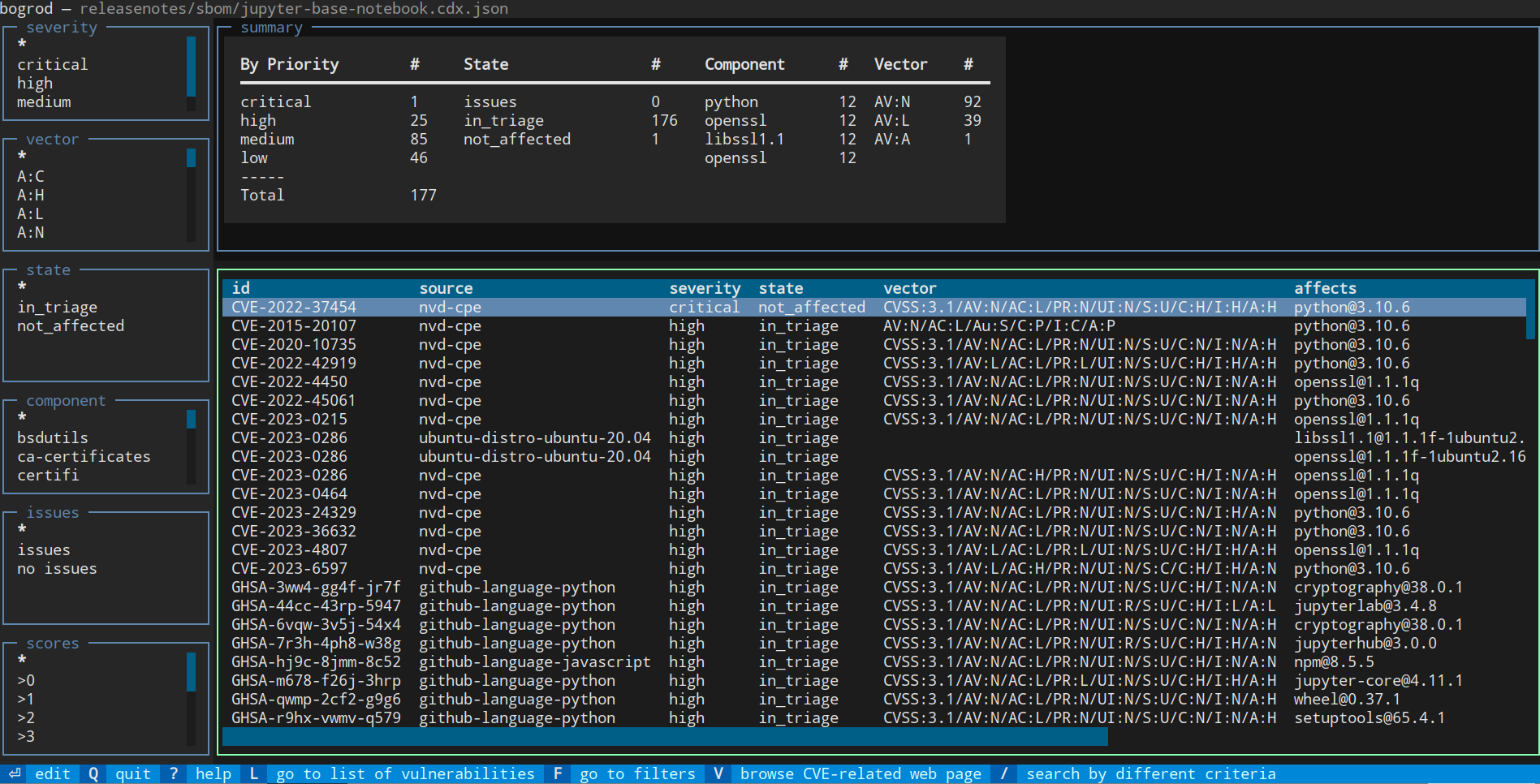Select row GHSA-hj9c-8jmm-8c52
1540x784 pixels.
316,661
